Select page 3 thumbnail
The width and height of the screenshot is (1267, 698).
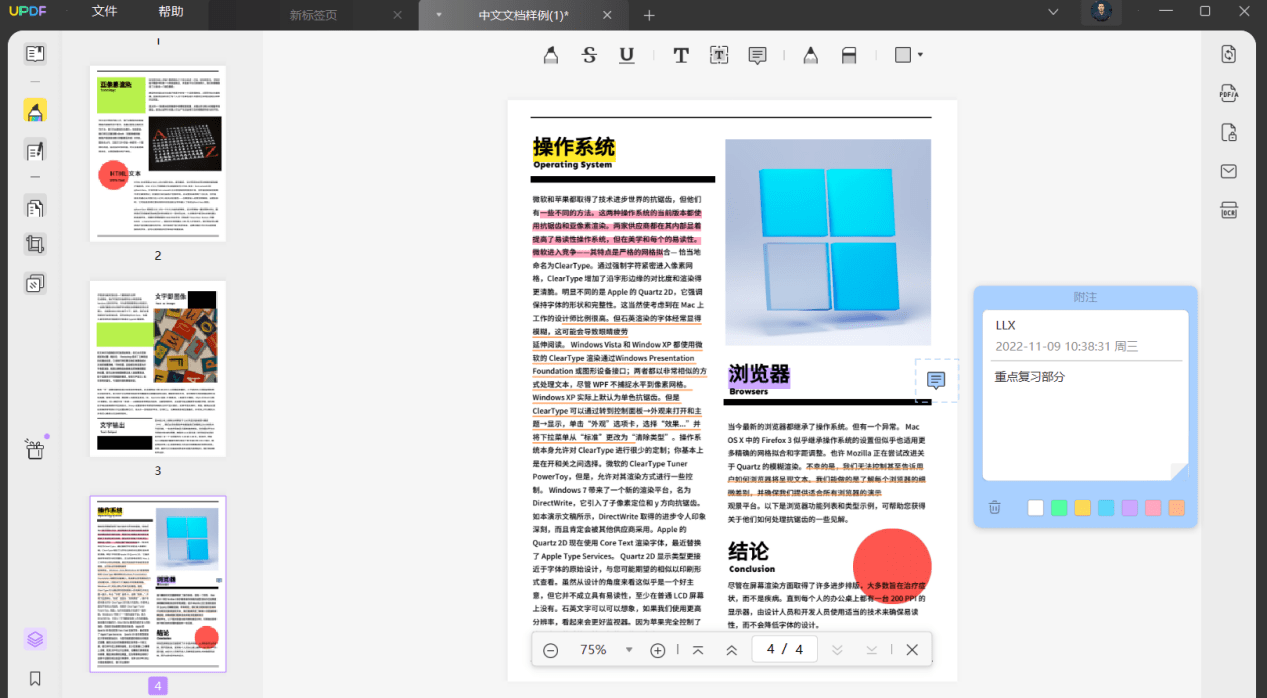[x=158, y=368]
